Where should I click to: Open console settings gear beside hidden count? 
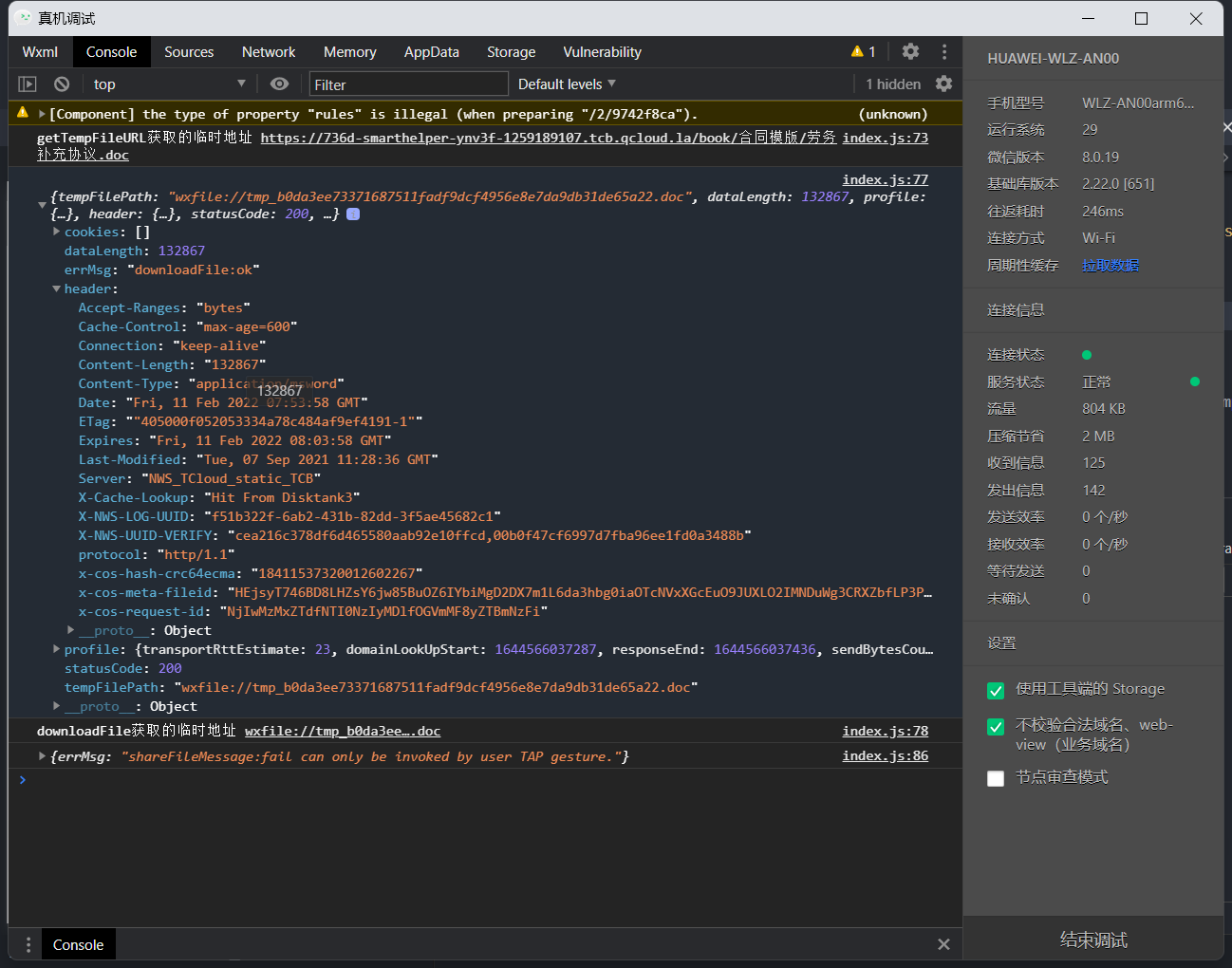click(943, 84)
